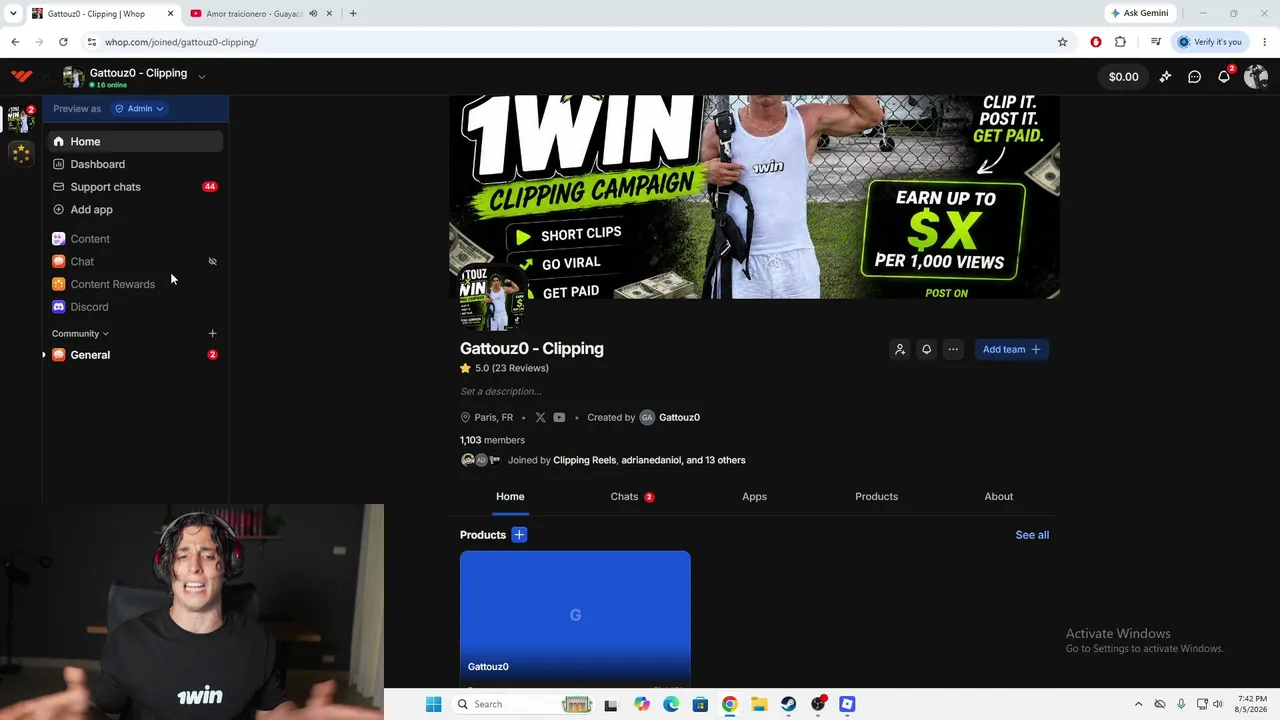Click the Verify it's you profile chip

pyautogui.click(x=1210, y=42)
